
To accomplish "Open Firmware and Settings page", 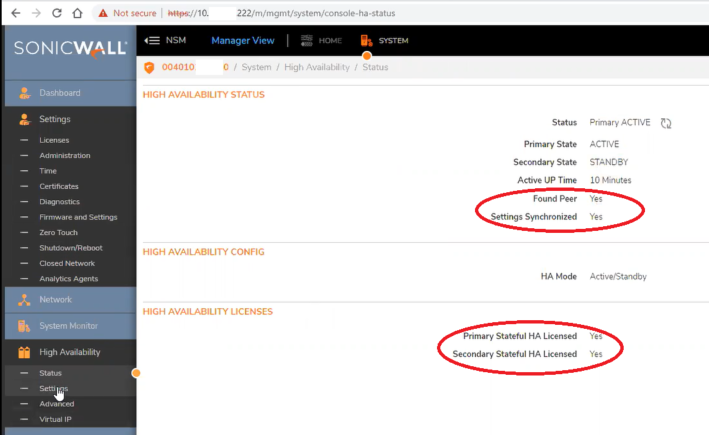I will pos(78,217).
